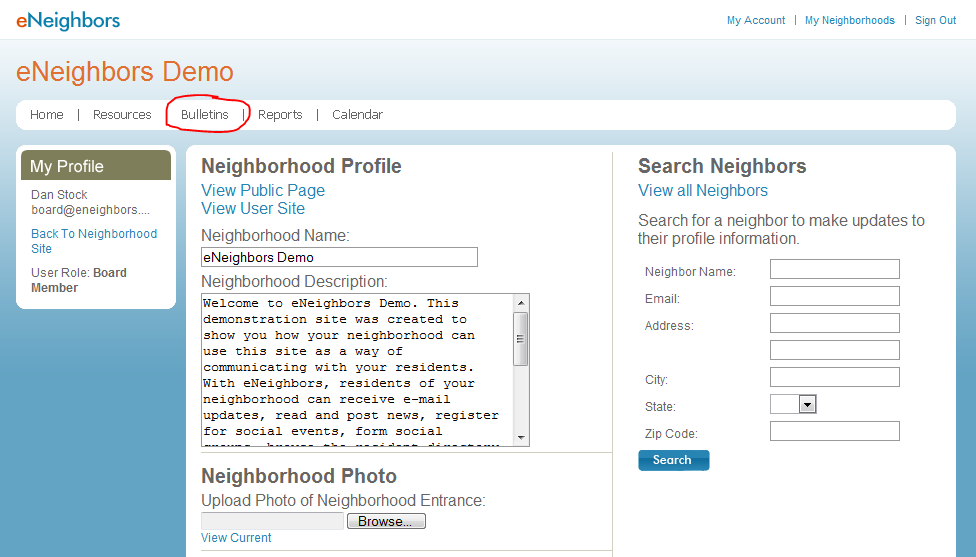Switch to the Reports section

[x=280, y=115]
